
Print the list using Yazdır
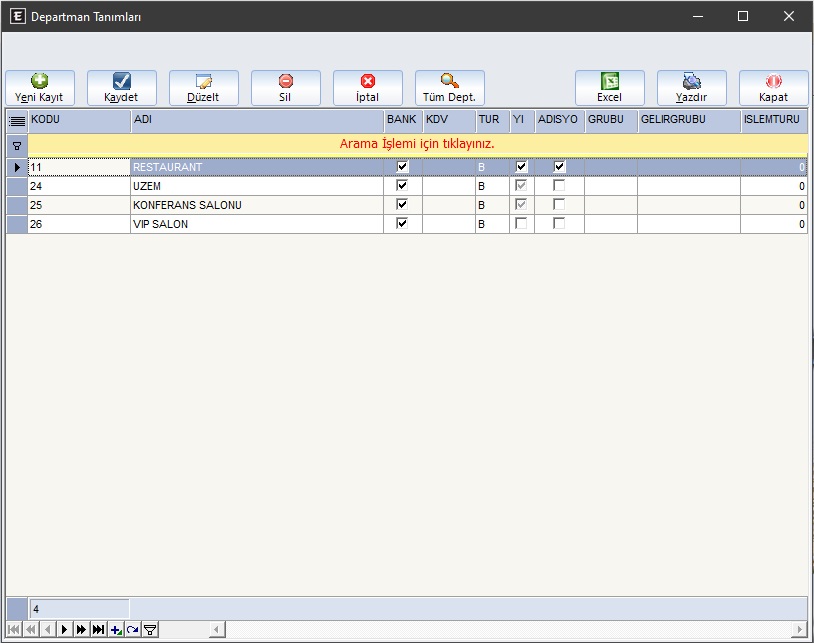[x=692, y=88]
